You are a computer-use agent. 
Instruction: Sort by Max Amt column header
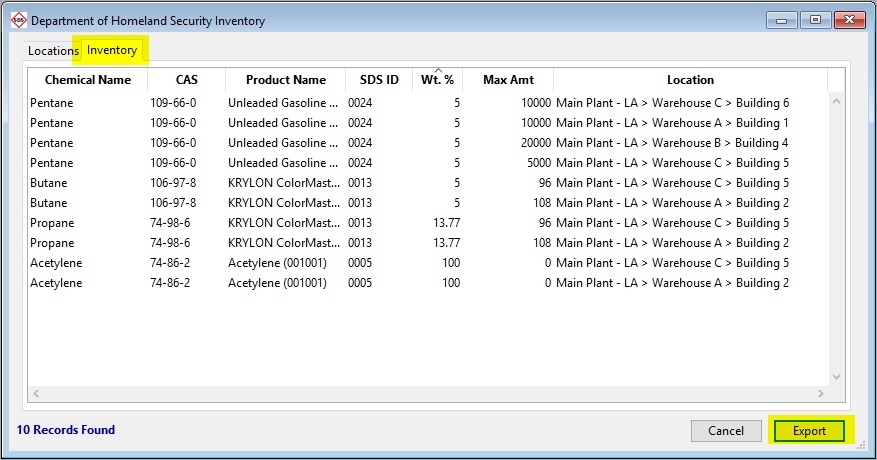pyautogui.click(x=507, y=80)
